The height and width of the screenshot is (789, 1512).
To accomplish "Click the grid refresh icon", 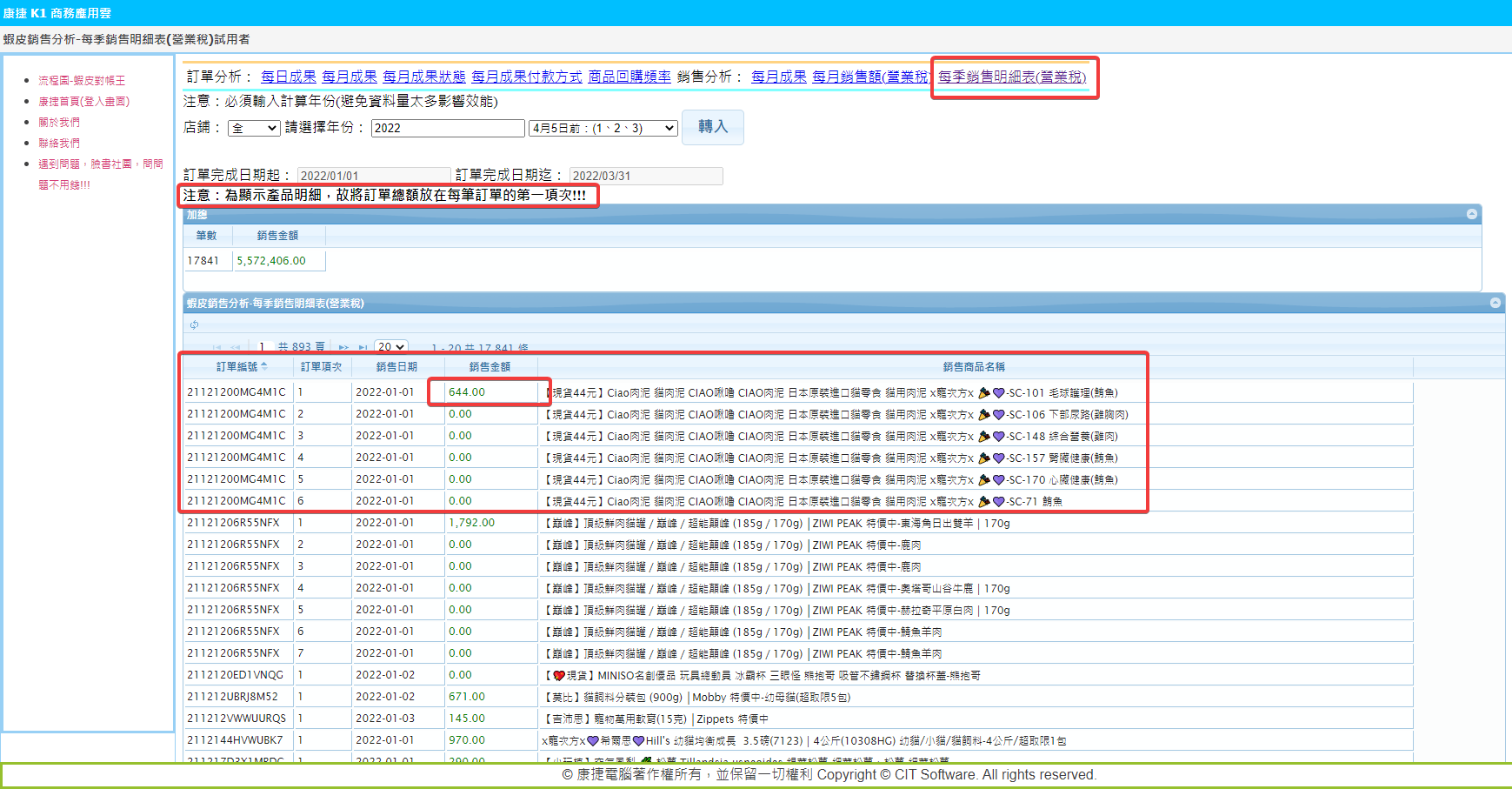I will 194,325.
